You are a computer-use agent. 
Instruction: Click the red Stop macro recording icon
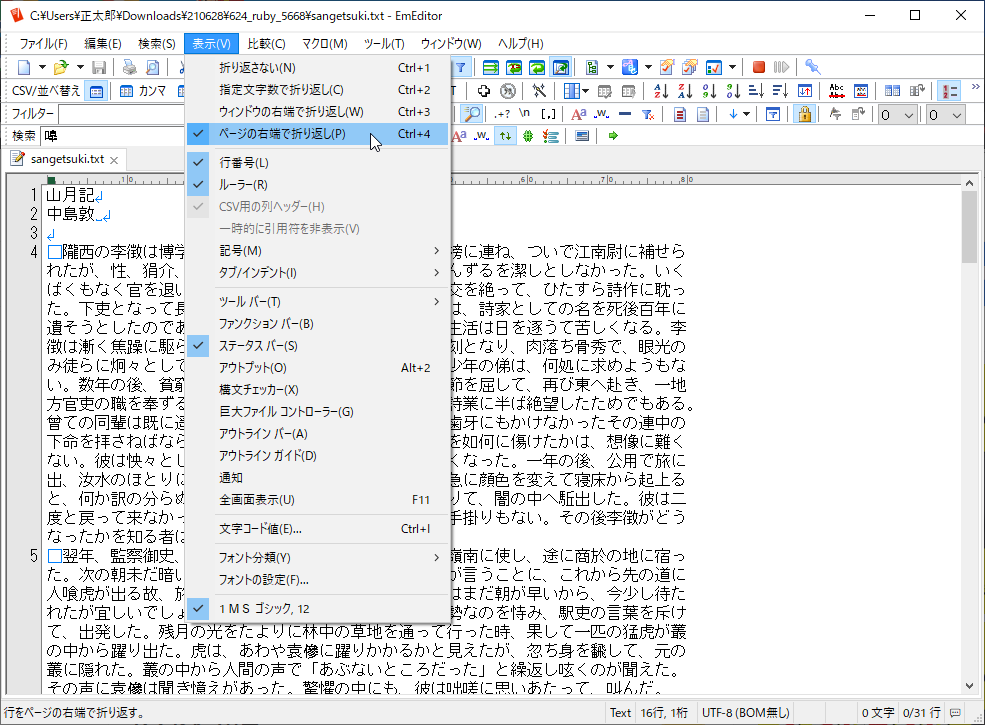tap(759, 67)
